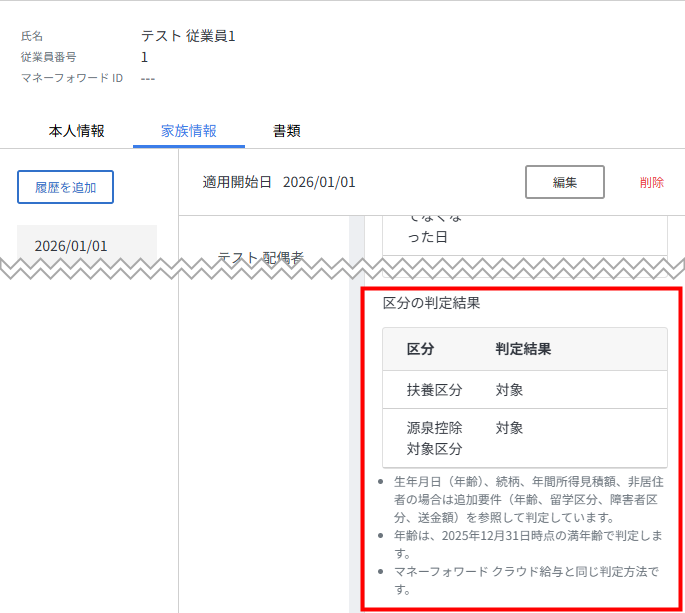The image size is (685, 613).
Task: Click the 対象 value beside 源泉控除対象区分
Action: [509, 428]
